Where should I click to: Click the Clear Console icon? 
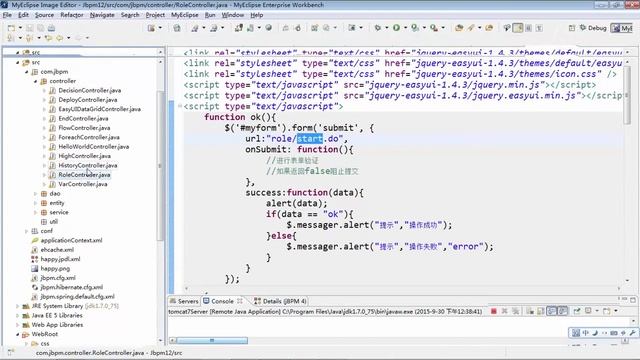click(530, 311)
